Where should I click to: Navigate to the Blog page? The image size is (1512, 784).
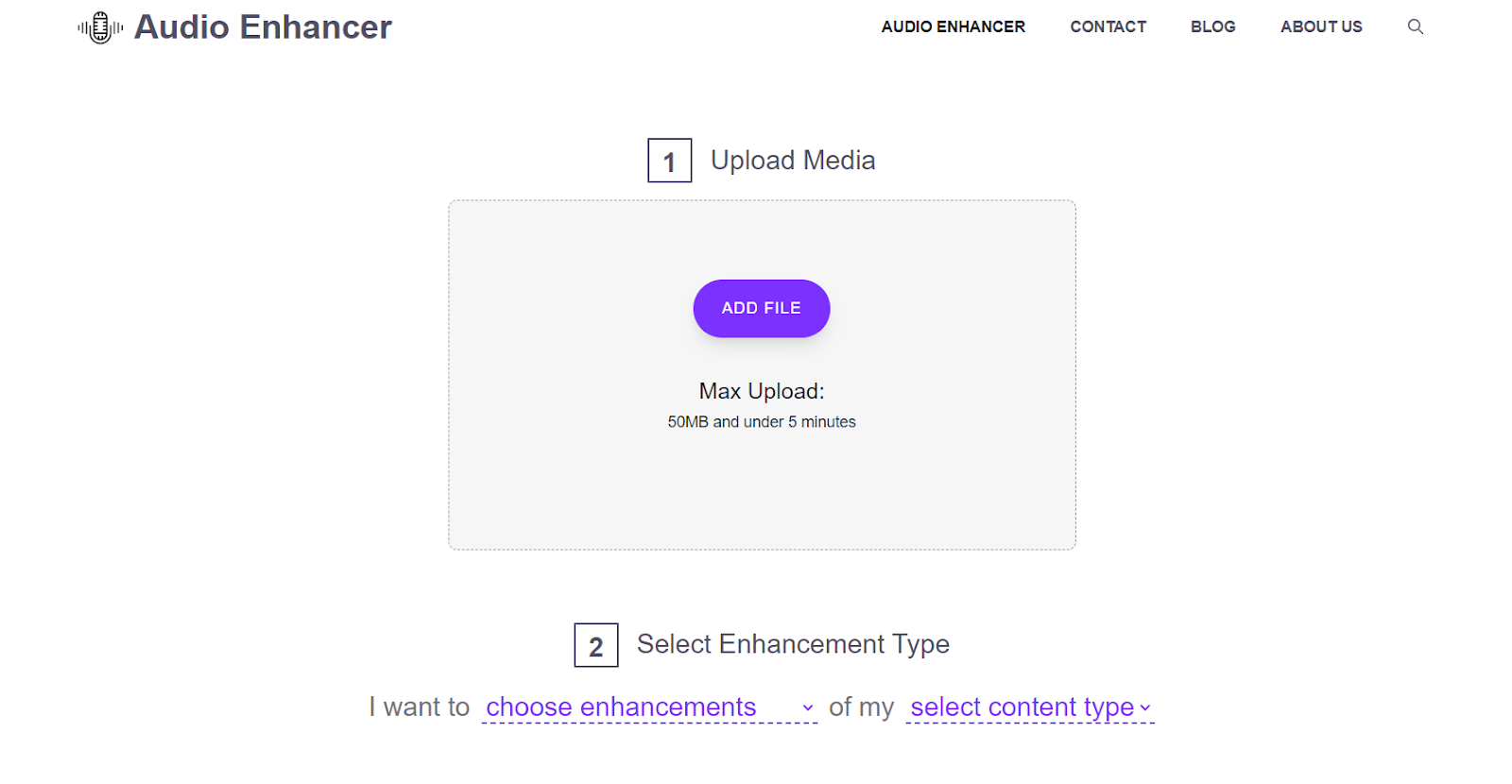[1212, 26]
